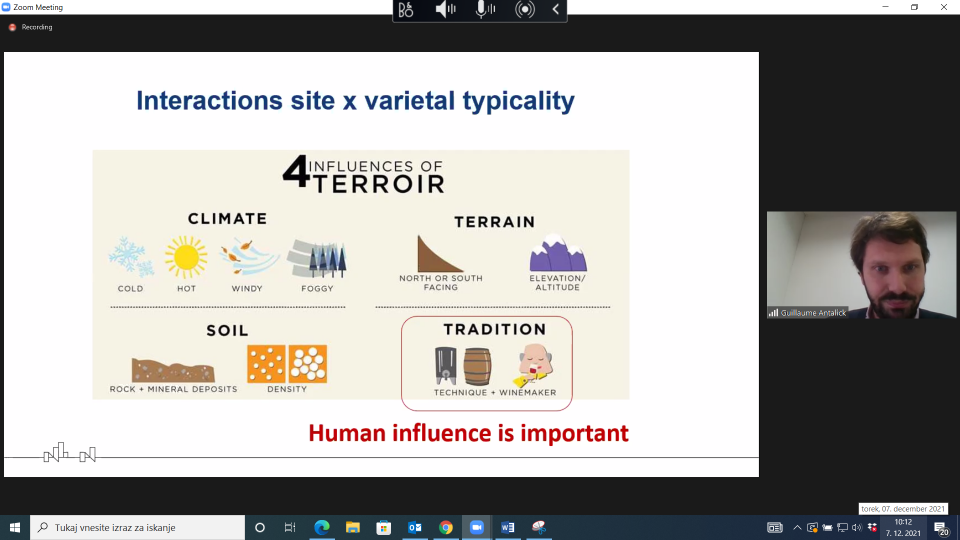Image resolution: width=960 pixels, height=540 pixels.
Task: Open the notification center with 20 alerts
Action: 942,527
